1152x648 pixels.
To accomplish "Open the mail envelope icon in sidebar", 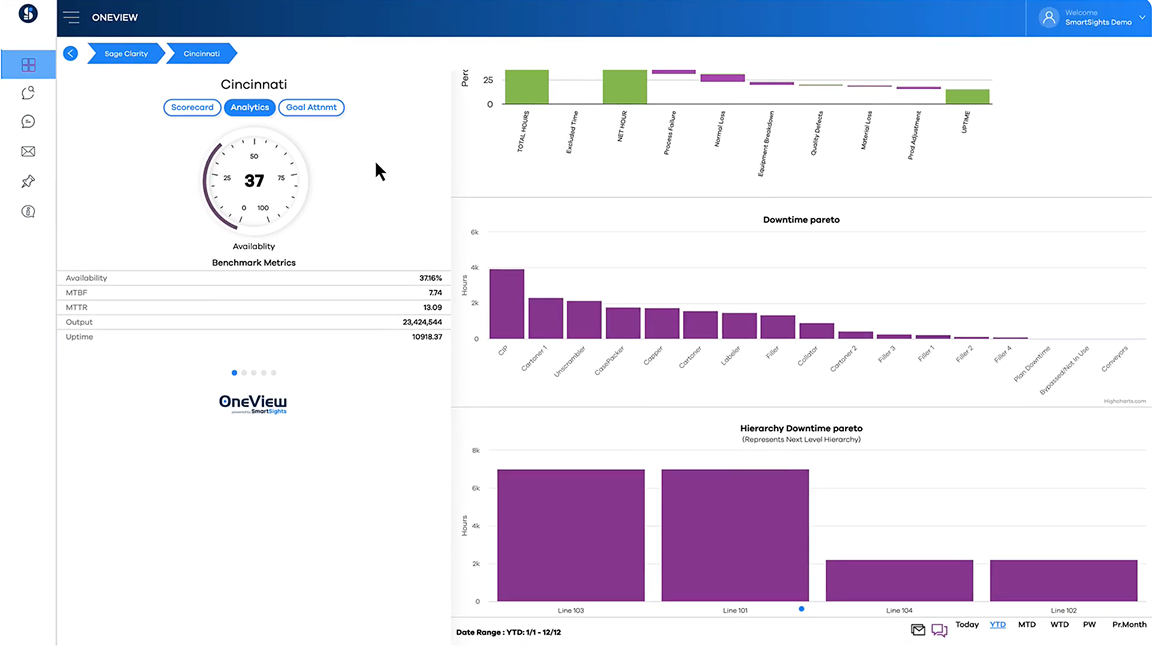I will [28, 152].
